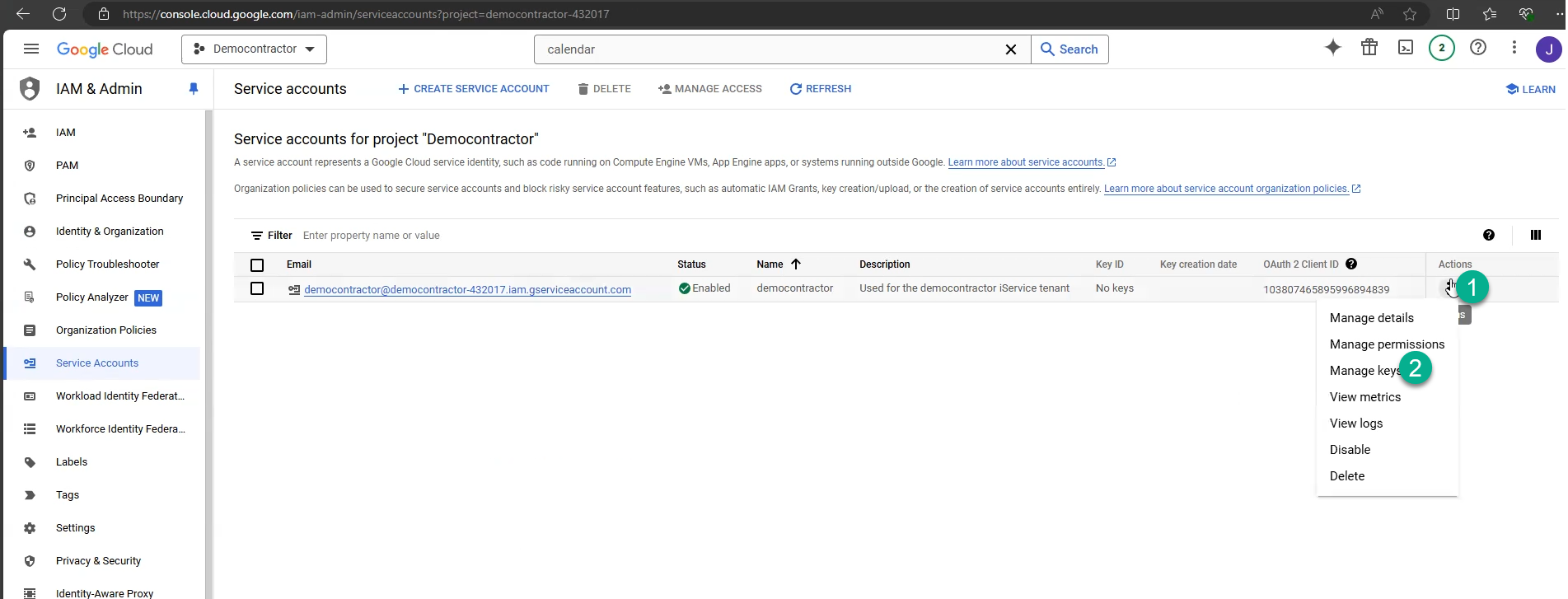Screen dimensions: 1568x599
Task: Open the democontractor service account email link
Action: [x=467, y=289]
